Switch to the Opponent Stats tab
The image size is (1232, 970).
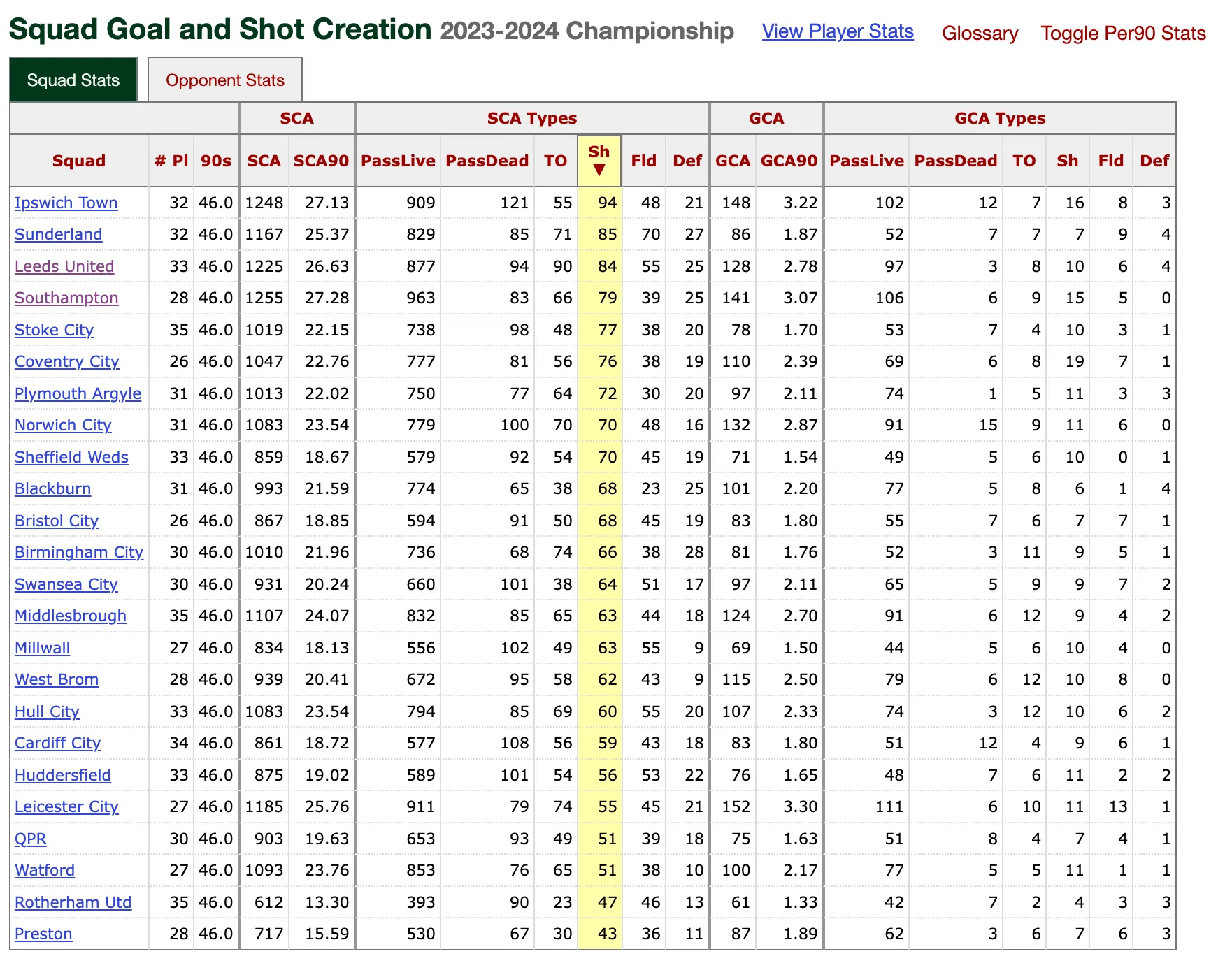[x=225, y=80]
